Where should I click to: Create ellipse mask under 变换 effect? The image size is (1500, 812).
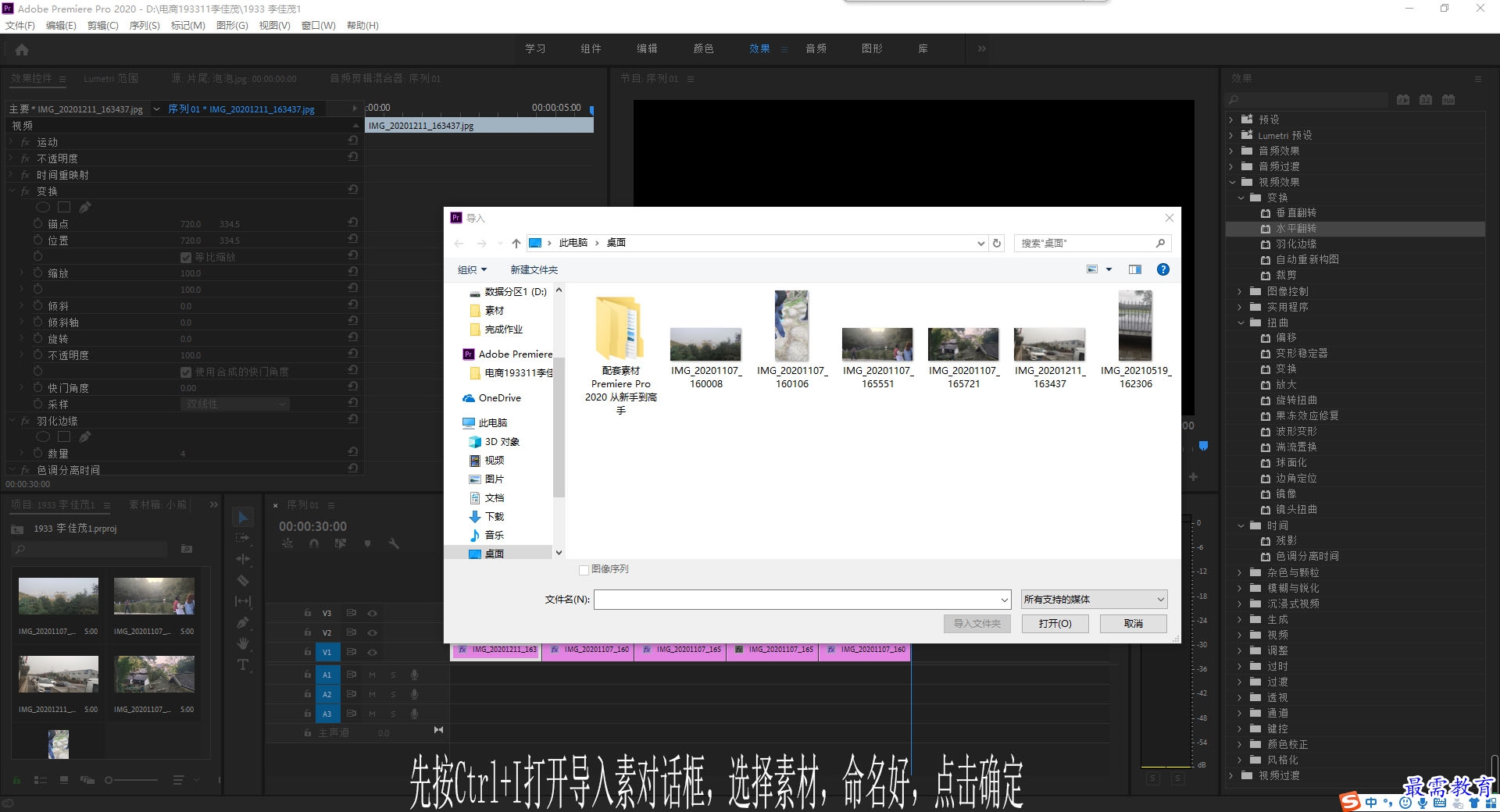pos(43,207)
